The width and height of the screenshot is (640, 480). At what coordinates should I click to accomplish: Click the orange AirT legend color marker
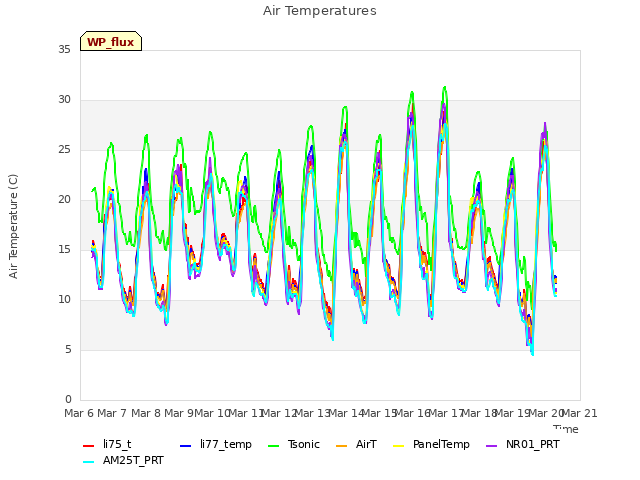pyautogui.click(x=342, y=445)
